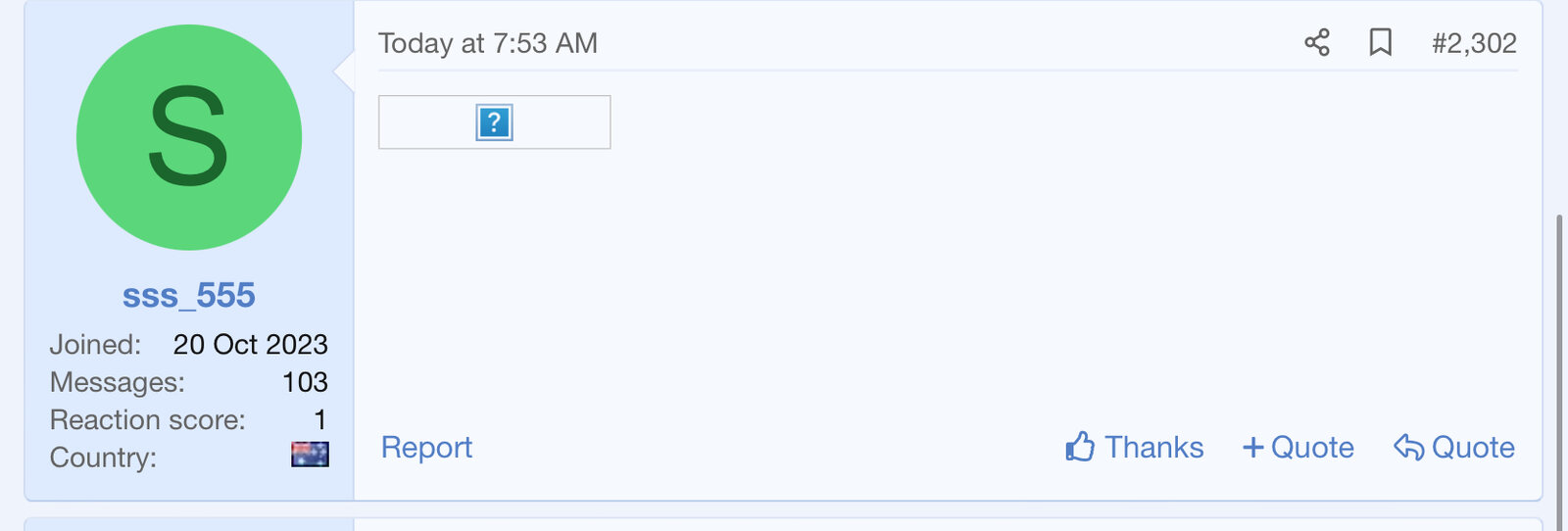Reply using the rightmost Quote button
Image resolution: width=1568 pixels, height=531 pixels.
(x=1473, y=448)
